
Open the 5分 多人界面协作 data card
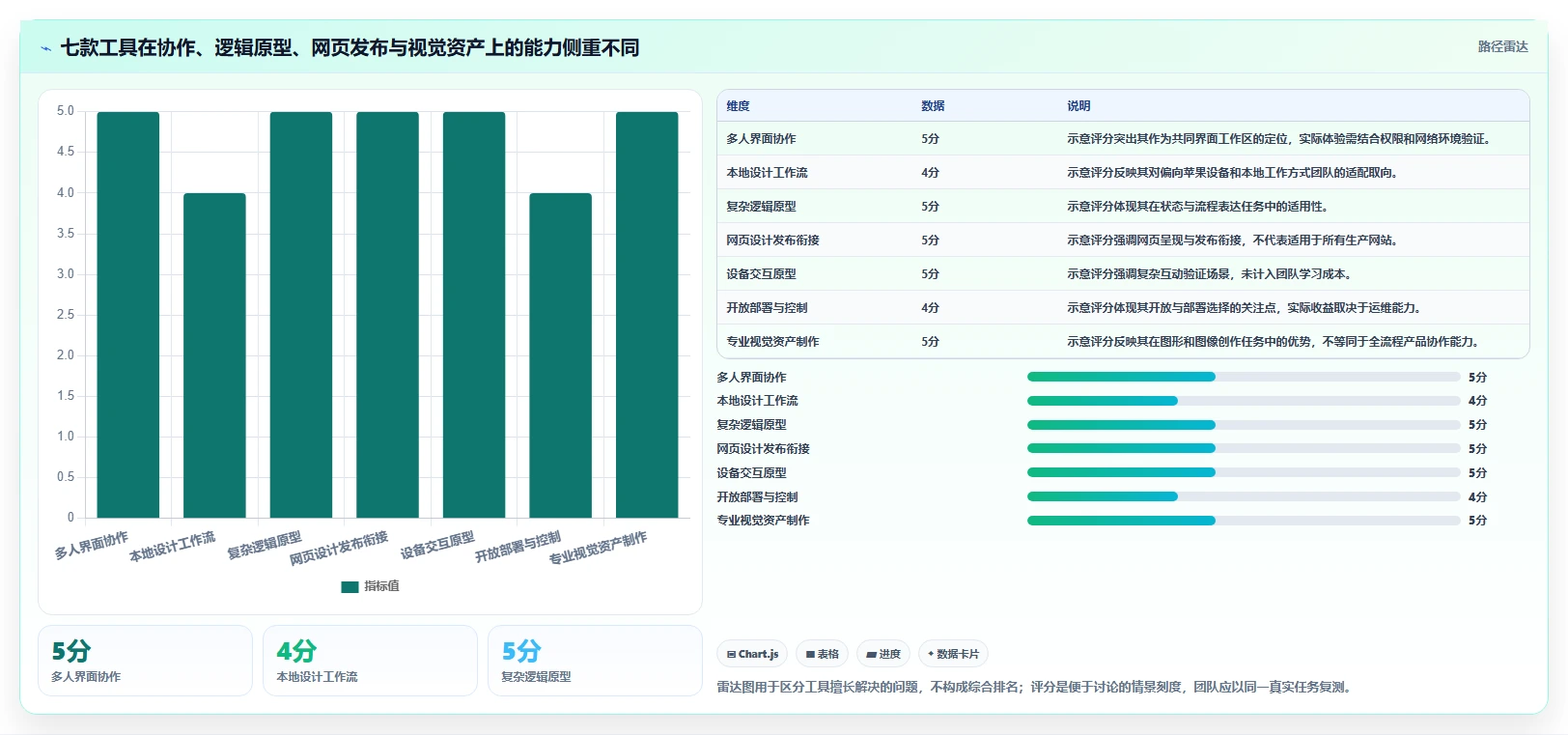pyautogui.click(x=145, y=661)
